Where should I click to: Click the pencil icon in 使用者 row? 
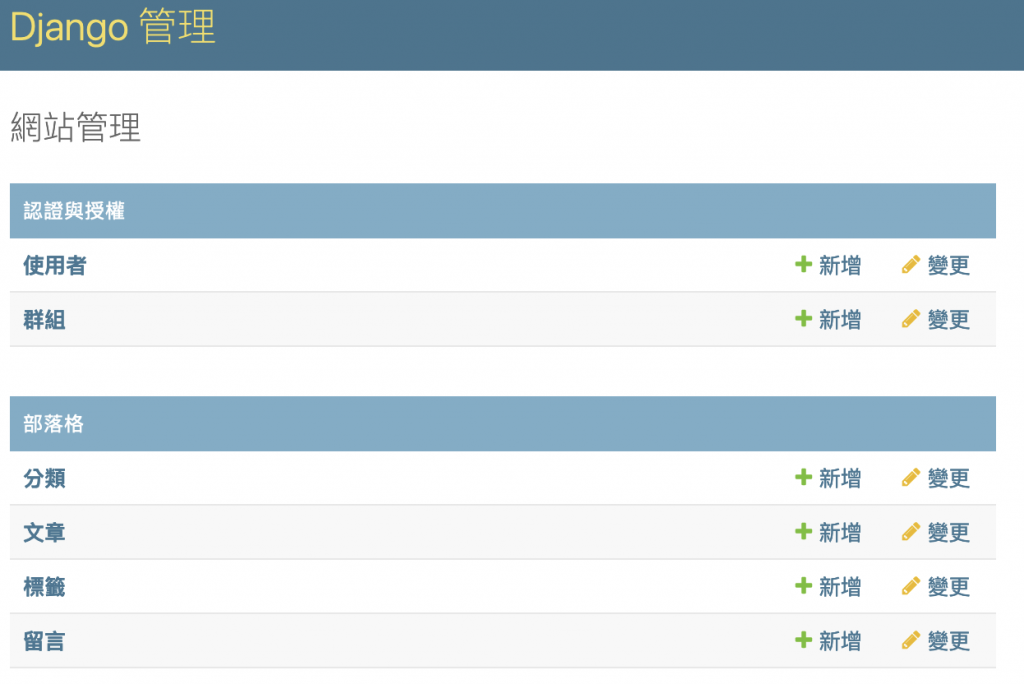click(x=911, y=265)
